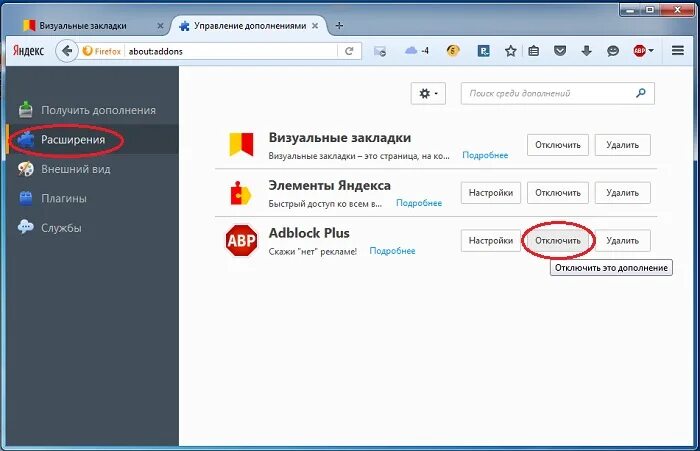Image resolution: width=700 pixels, height=451 pixels.
Task: Open Плагины in sidebar
Action: (x=92, y=198)
